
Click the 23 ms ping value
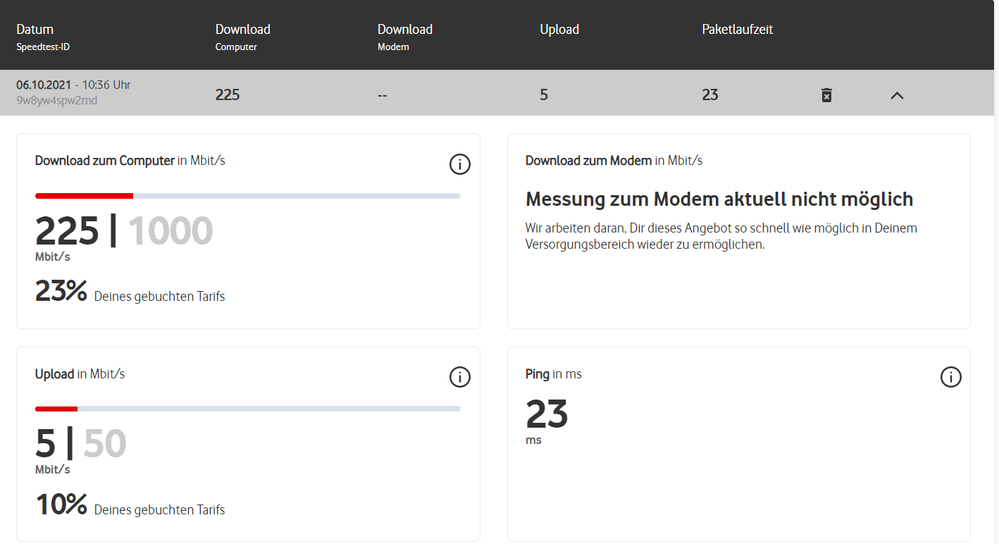(x=547, y=414)
